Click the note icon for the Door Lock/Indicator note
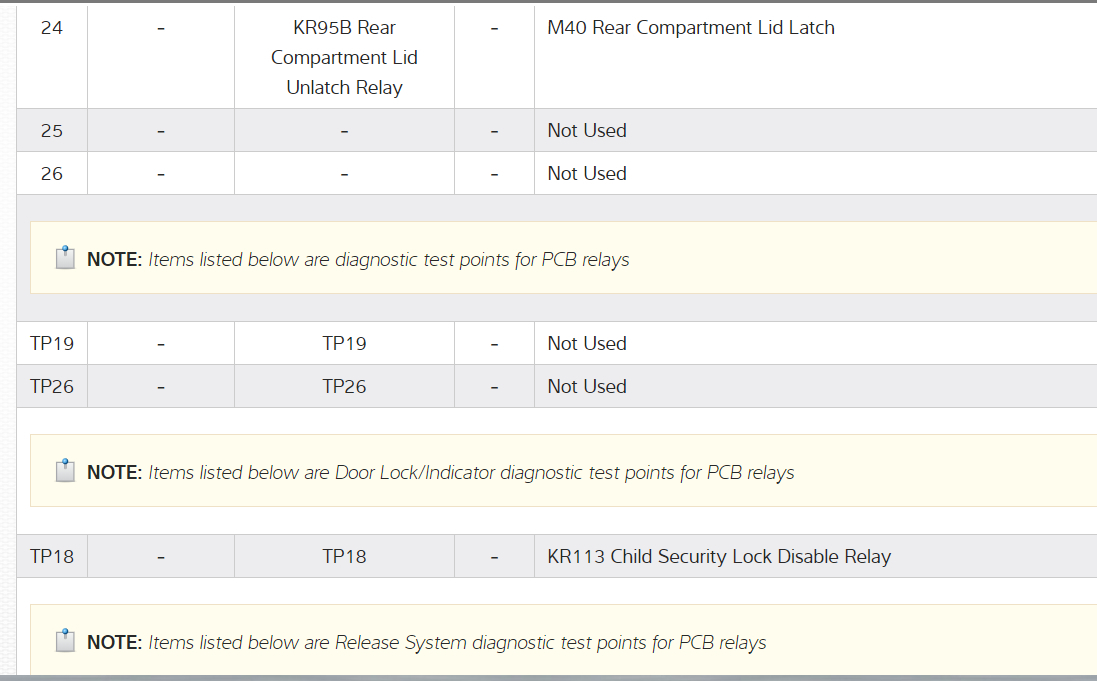This screenshot has width=1097, height=681. pos(65,471)
